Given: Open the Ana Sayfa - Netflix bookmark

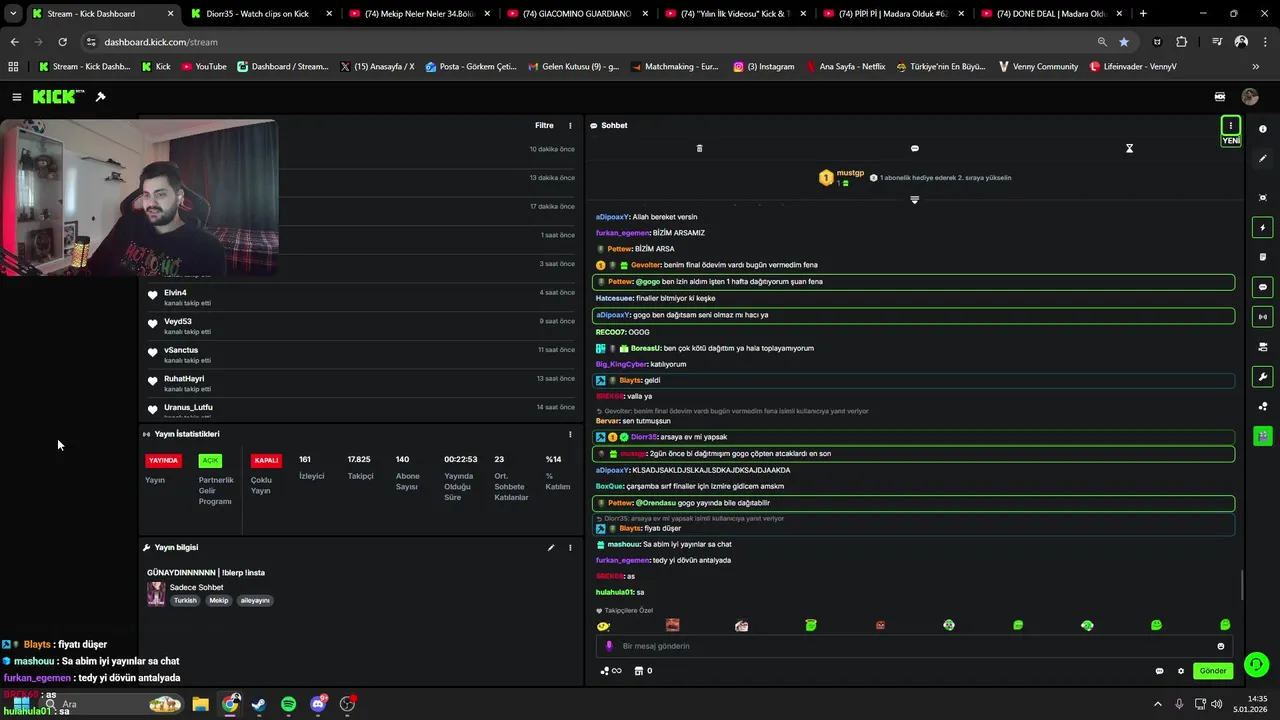Looking at the screenshot, I should 845,67.
